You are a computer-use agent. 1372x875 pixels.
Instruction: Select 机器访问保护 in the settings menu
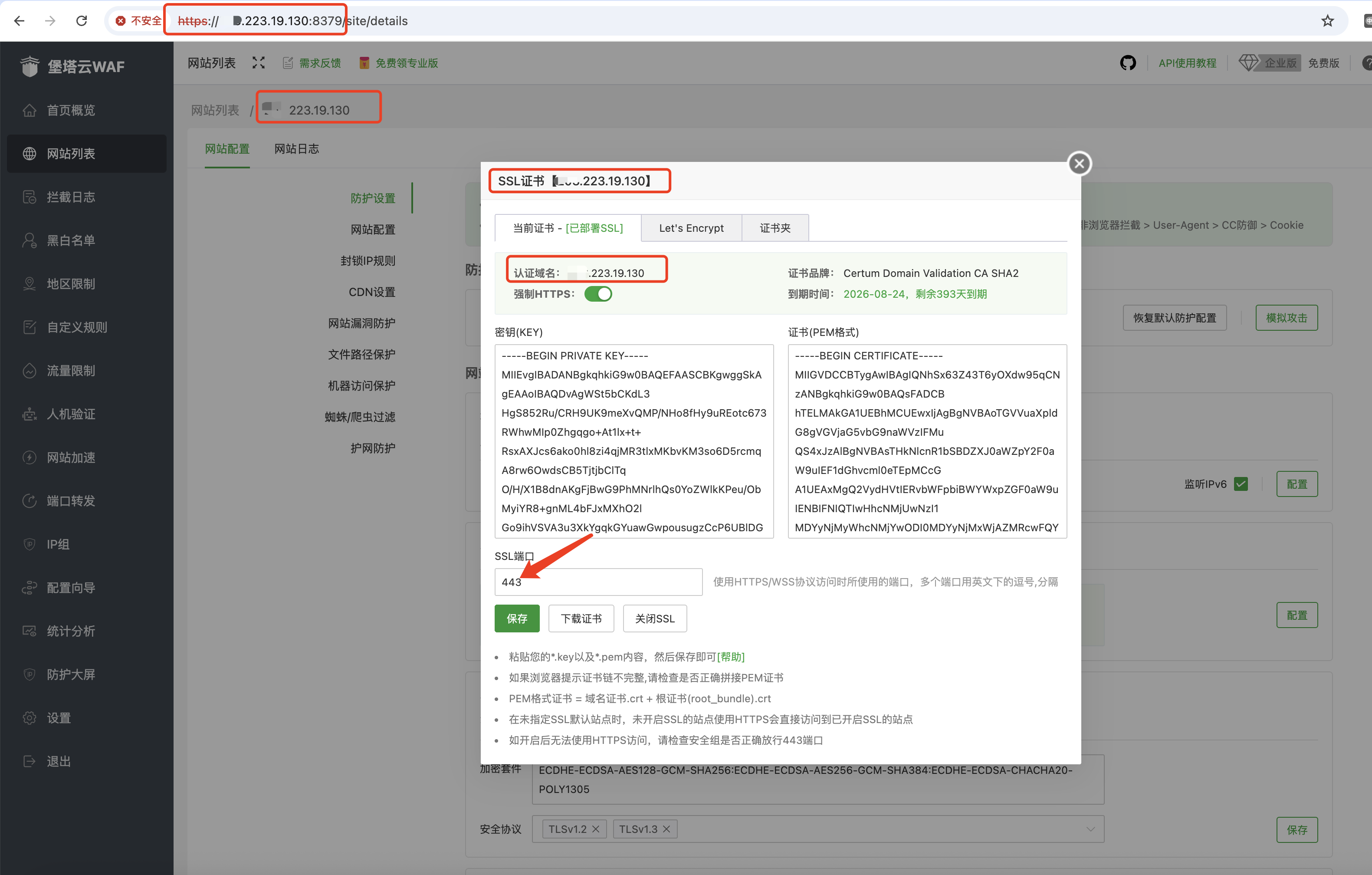[362, 386]
